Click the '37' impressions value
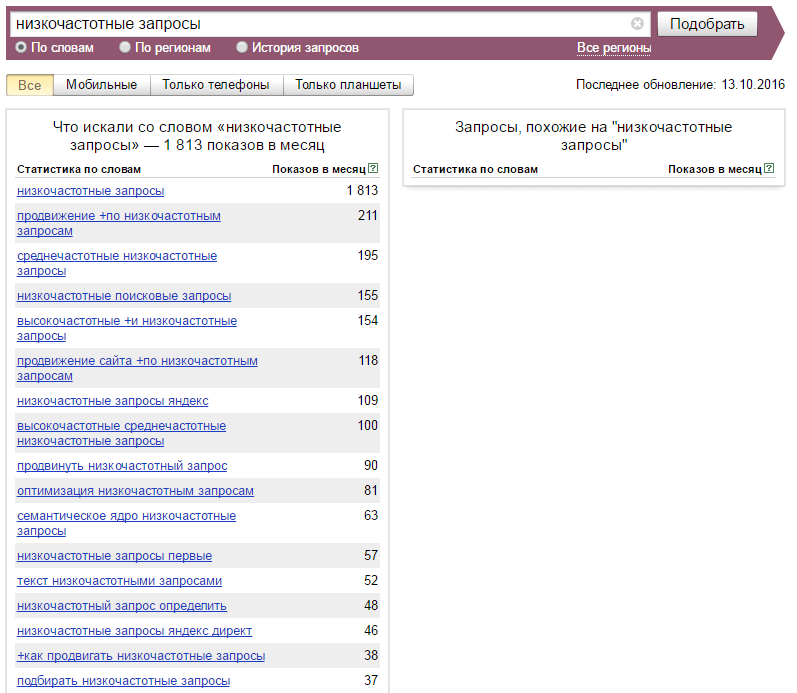Viewport: 797px width, 693px height. [371, 680]
